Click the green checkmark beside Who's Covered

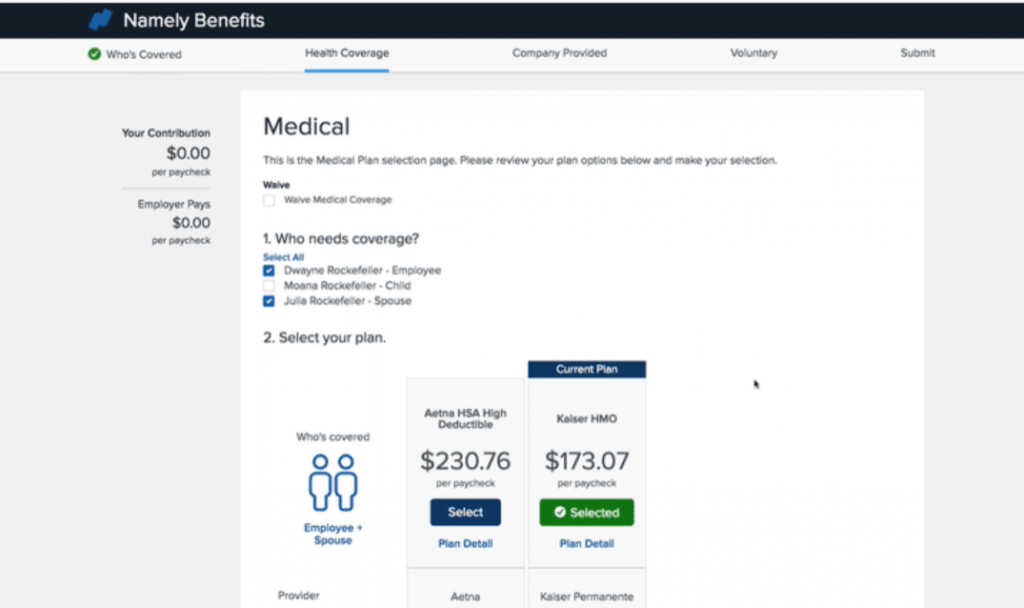(94, 54)
